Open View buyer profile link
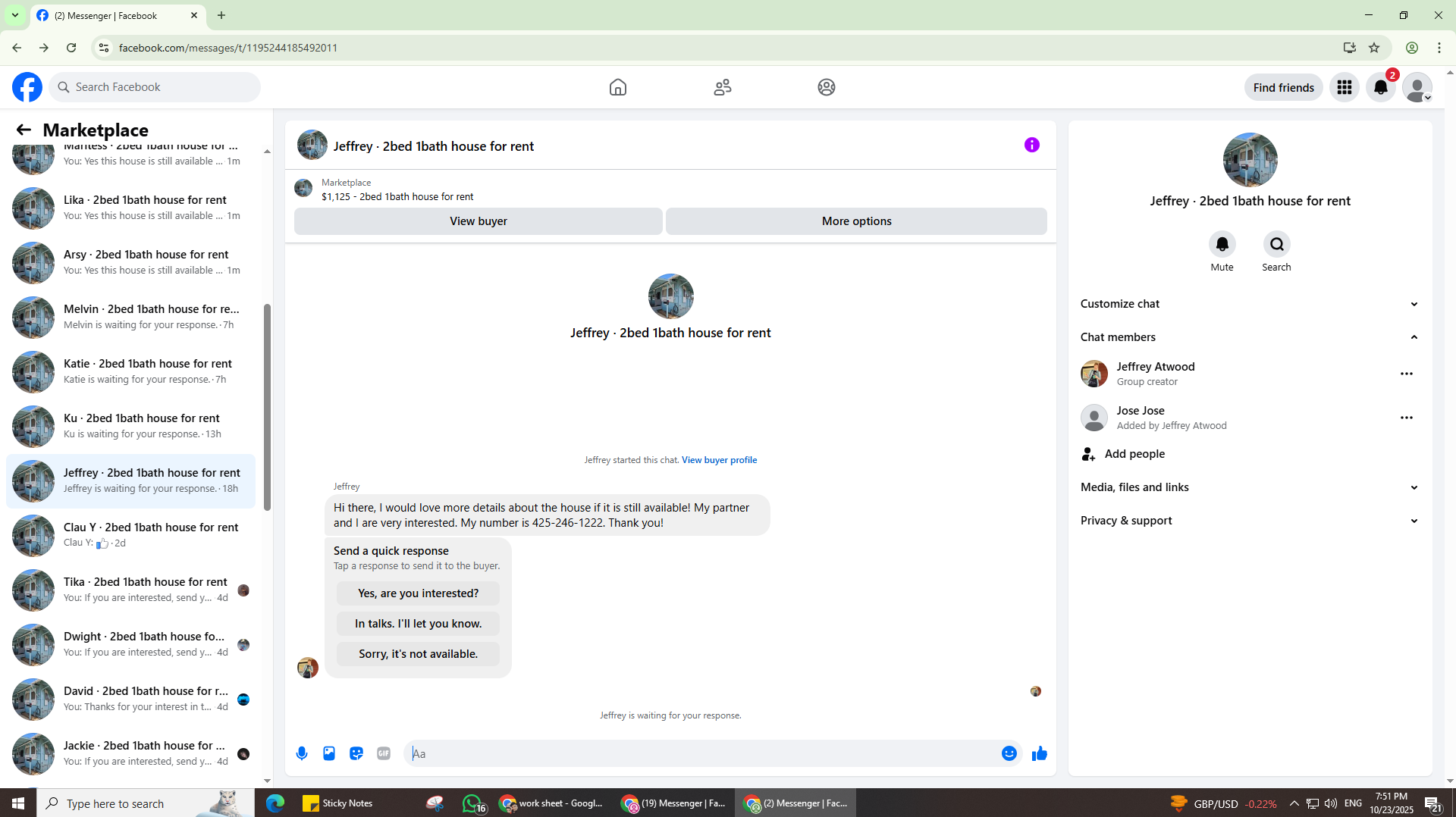1456x817 pixels. [x=719, y=460]
